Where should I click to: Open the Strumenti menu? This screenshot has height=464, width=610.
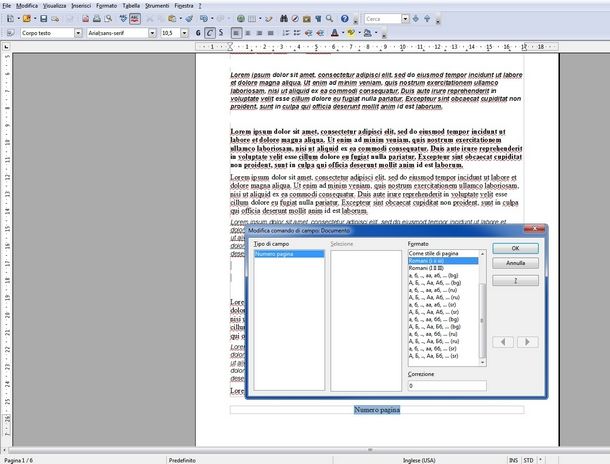[x=157, y=6]
